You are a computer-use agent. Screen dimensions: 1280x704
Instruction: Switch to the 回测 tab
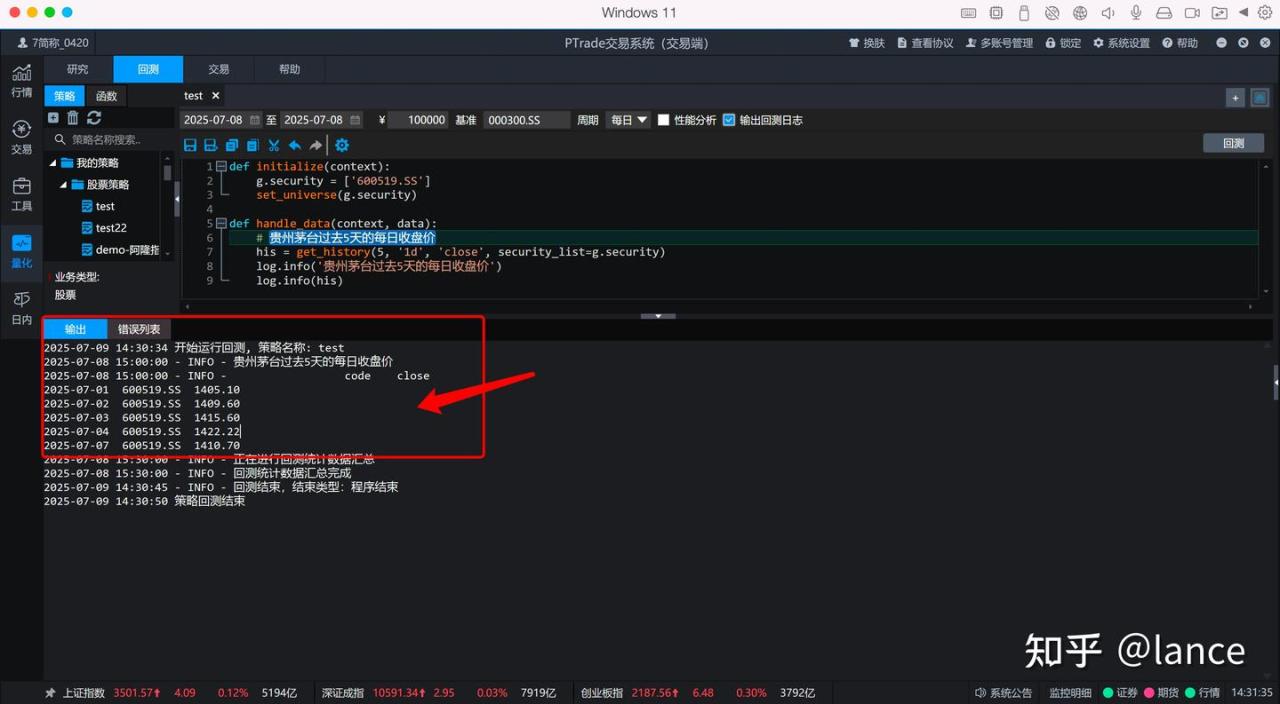[148, 69]
